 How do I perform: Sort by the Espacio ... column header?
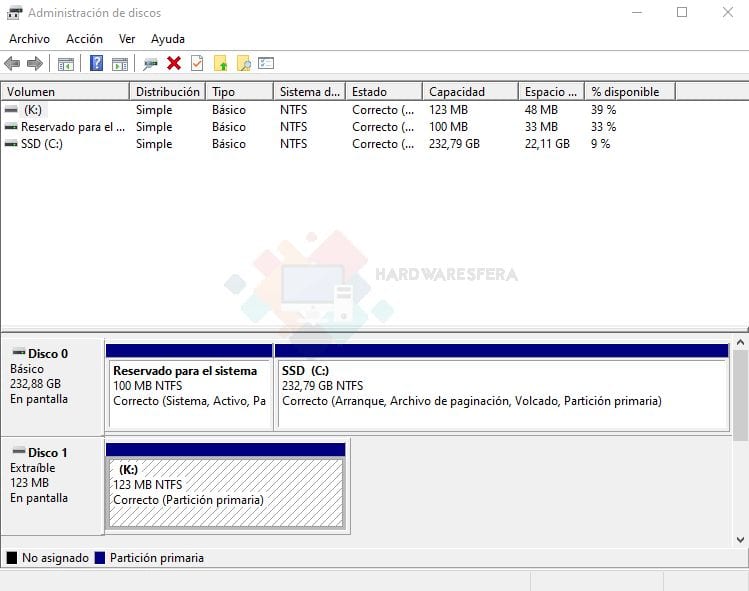552,91
